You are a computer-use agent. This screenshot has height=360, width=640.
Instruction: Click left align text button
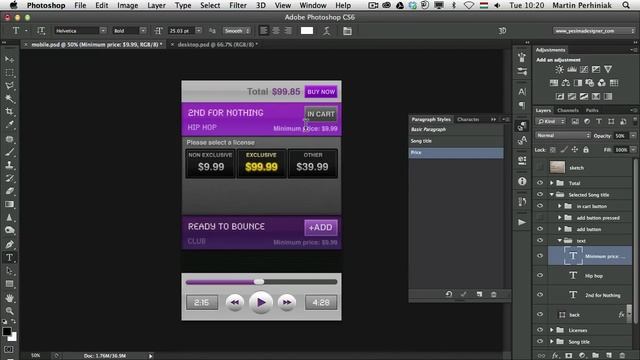(x=264, y=31)
